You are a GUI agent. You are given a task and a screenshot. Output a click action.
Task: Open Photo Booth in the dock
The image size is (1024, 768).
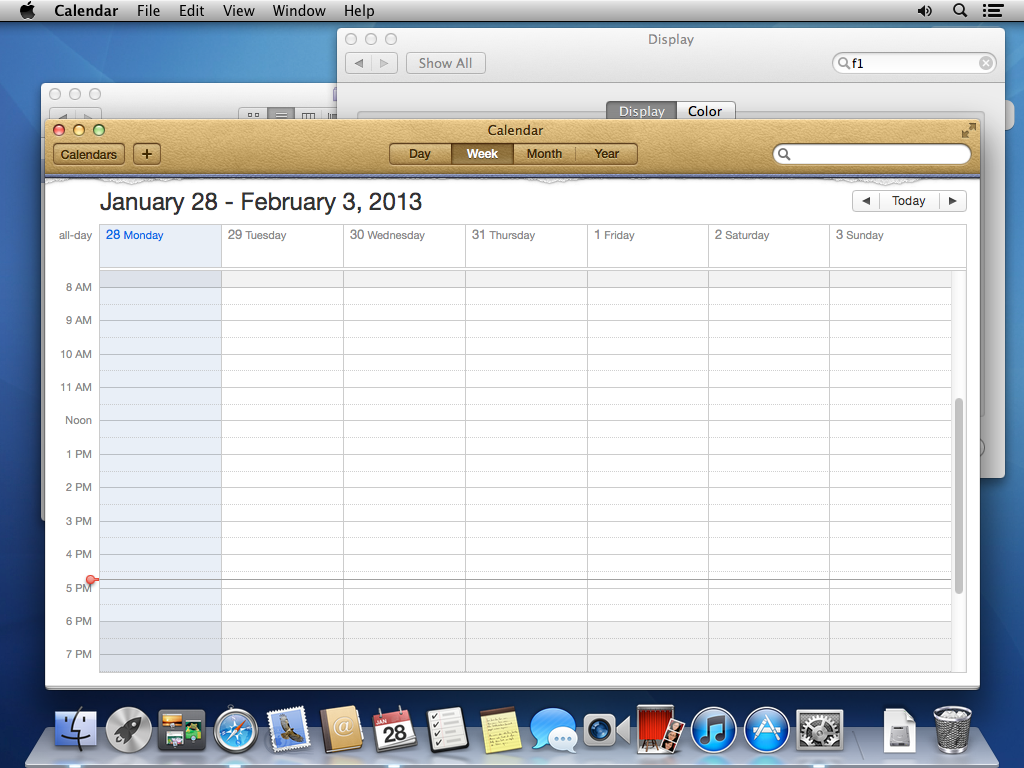pos(660,730)
